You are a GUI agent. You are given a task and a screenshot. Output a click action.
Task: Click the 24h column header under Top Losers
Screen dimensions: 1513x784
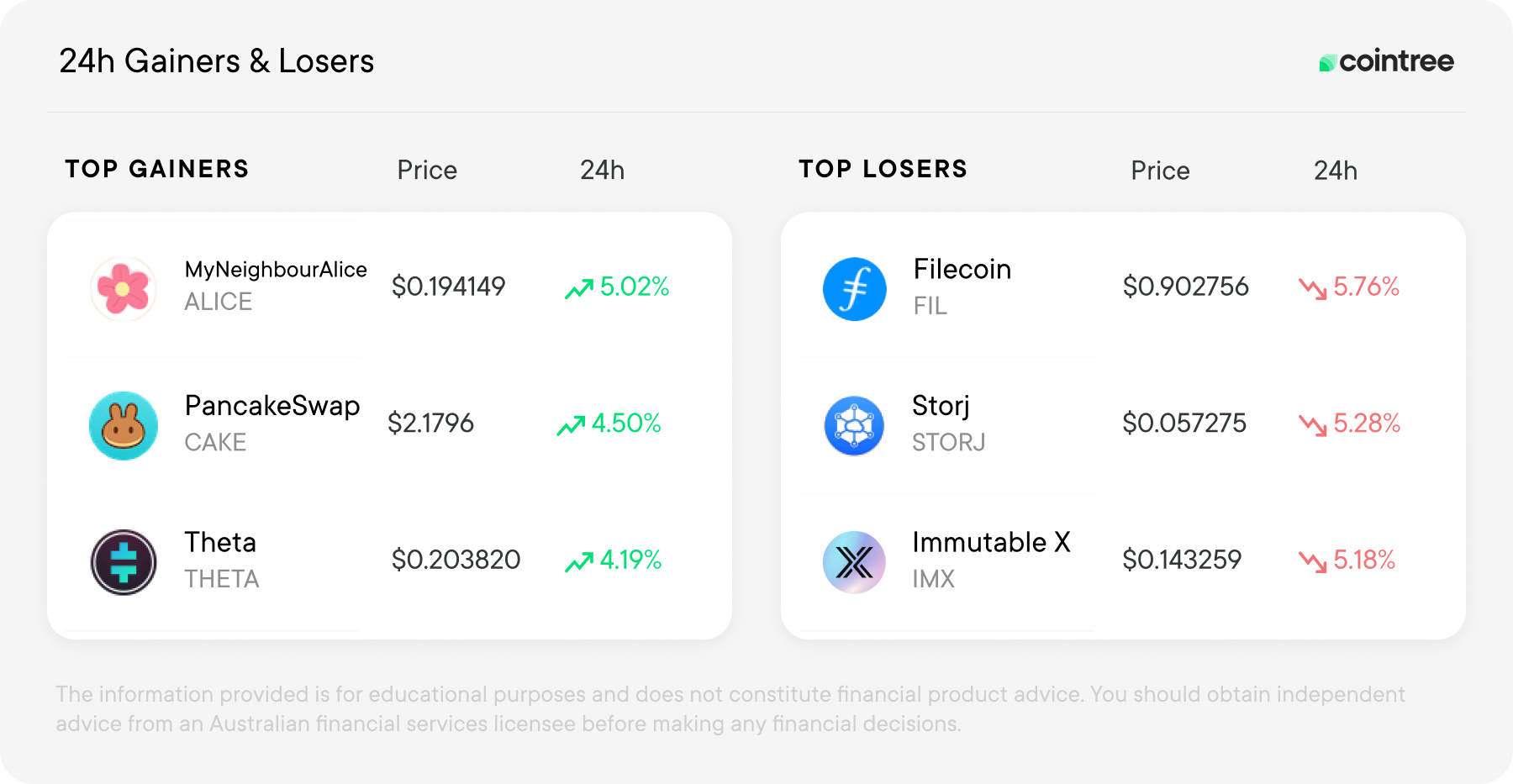click(1336, 171)
